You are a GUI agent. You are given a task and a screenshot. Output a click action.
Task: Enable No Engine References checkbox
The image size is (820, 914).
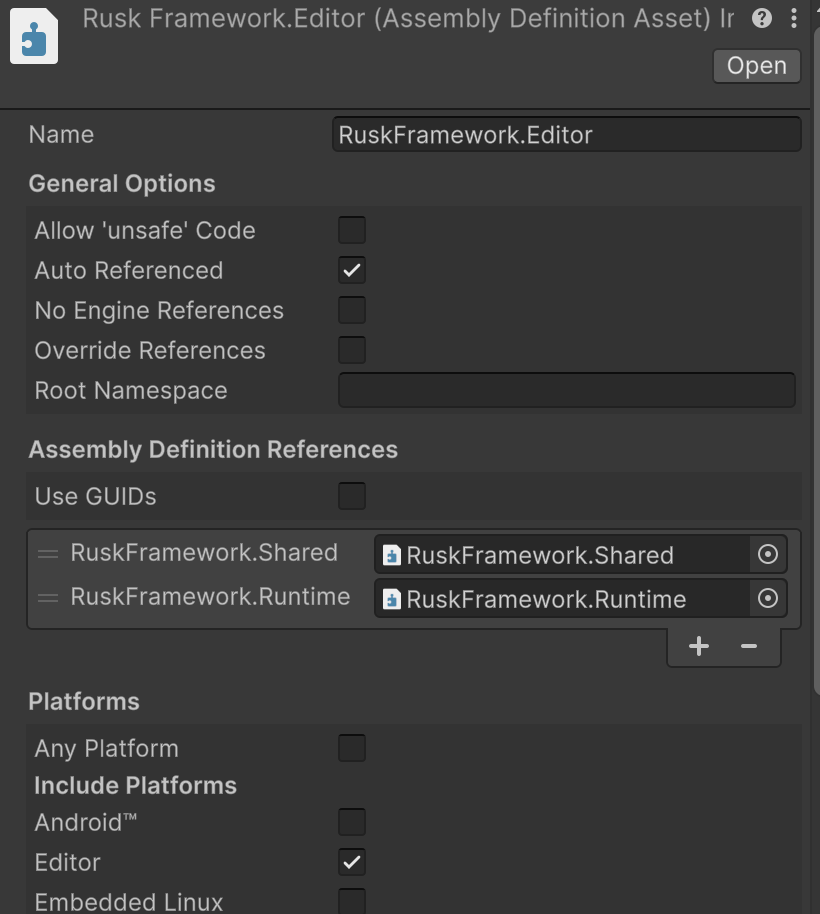tap(352, 310)
